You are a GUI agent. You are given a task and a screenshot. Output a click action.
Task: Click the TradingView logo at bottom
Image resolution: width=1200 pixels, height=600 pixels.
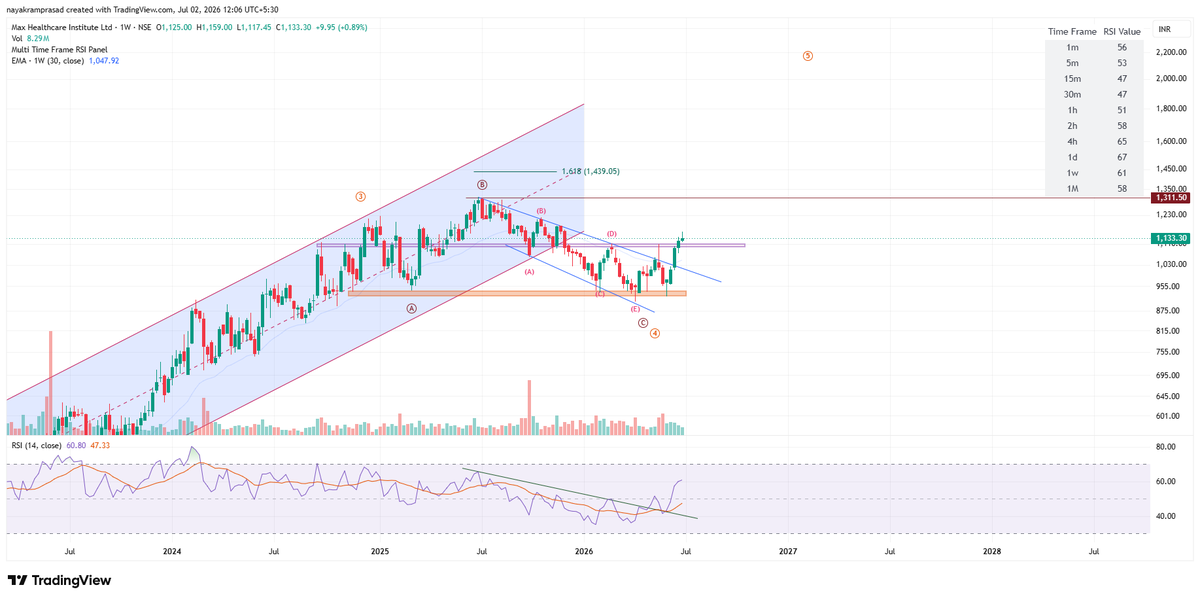[59, 581]
